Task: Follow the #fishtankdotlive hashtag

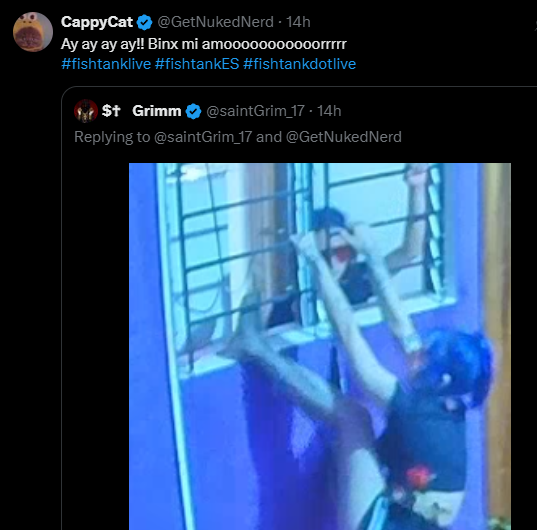Action: point(300,64)
